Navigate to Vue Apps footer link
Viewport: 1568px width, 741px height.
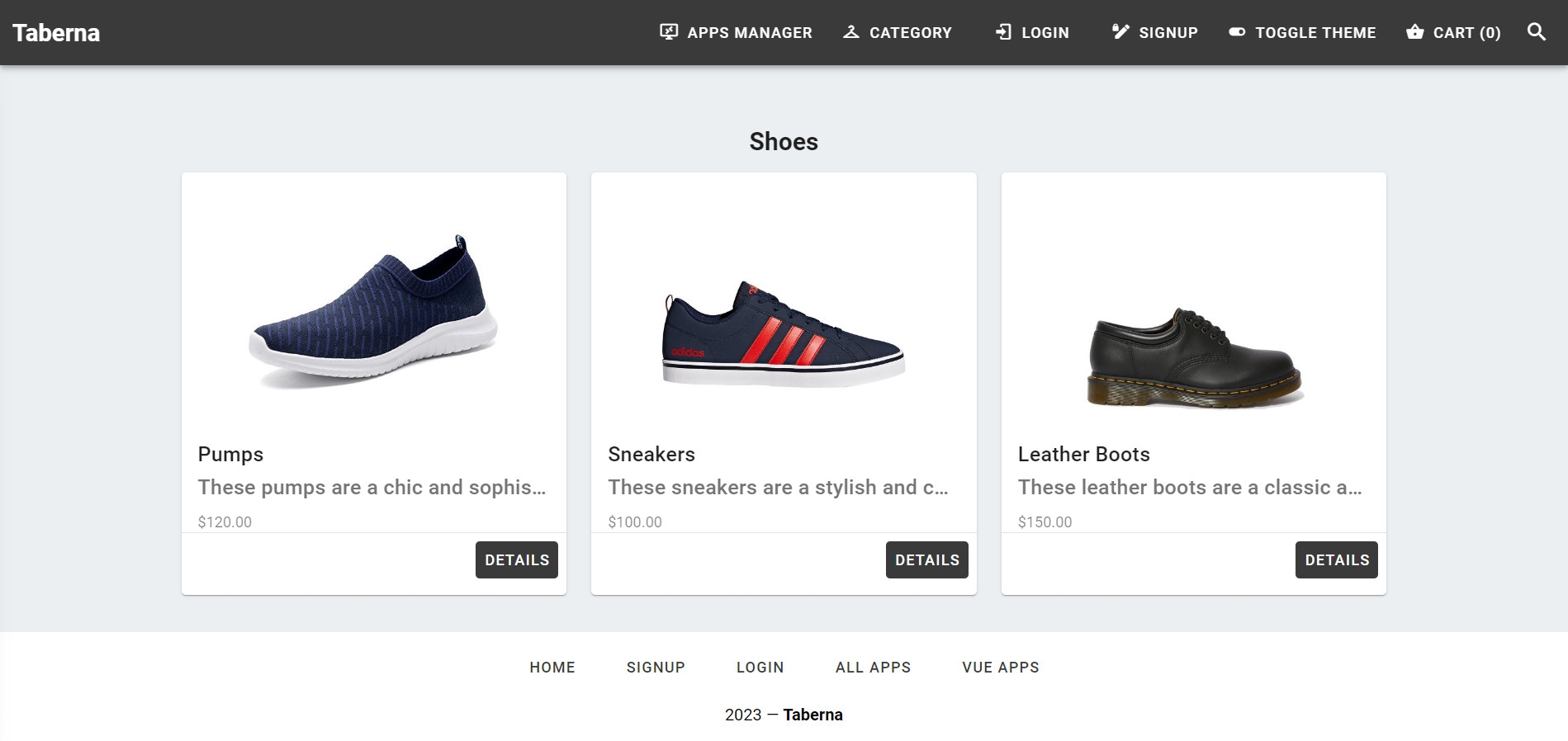click(1000, 667)
